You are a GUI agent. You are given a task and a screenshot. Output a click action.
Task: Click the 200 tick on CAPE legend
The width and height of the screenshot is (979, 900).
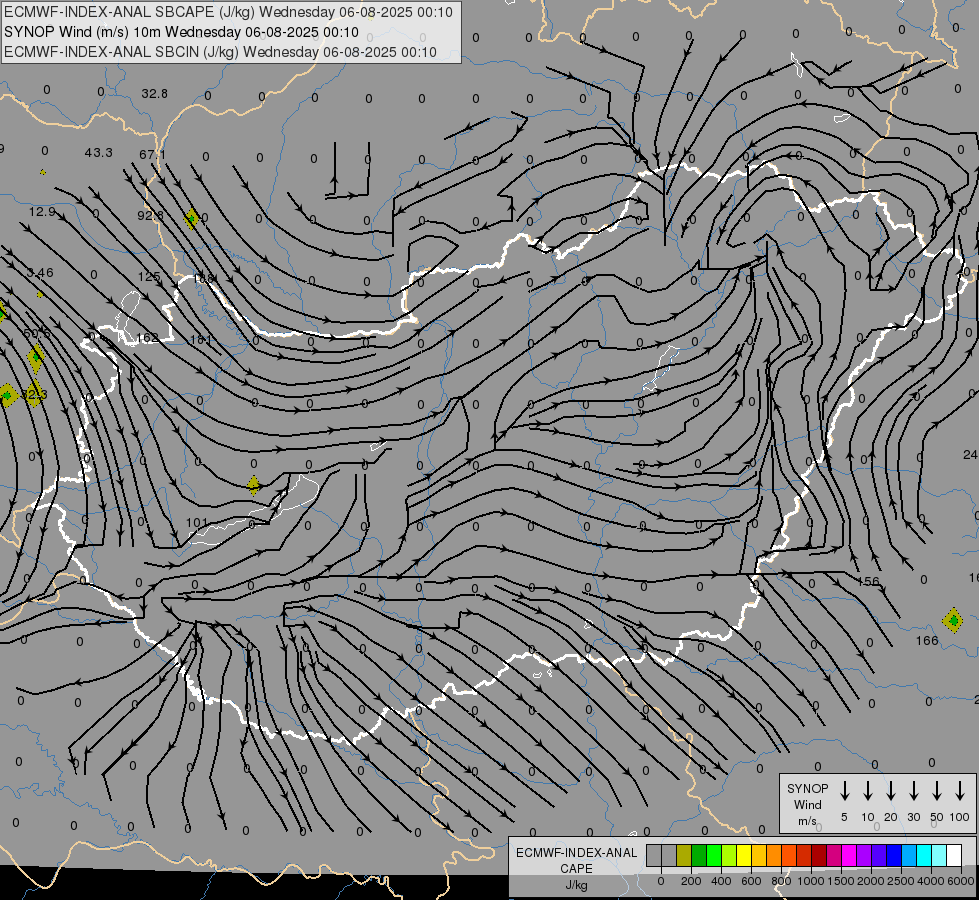click(691, 881)
